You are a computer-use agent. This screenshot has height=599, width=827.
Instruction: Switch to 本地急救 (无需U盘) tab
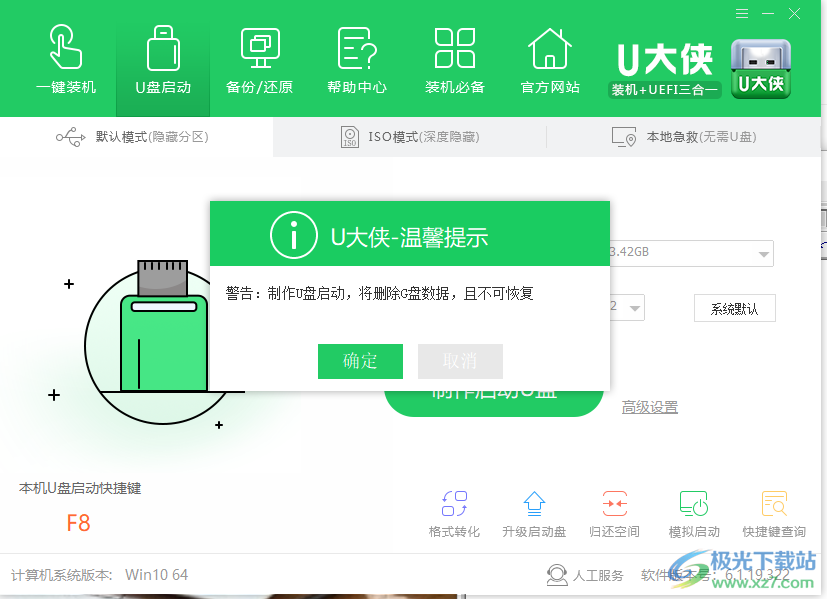[x=684, y=137]
